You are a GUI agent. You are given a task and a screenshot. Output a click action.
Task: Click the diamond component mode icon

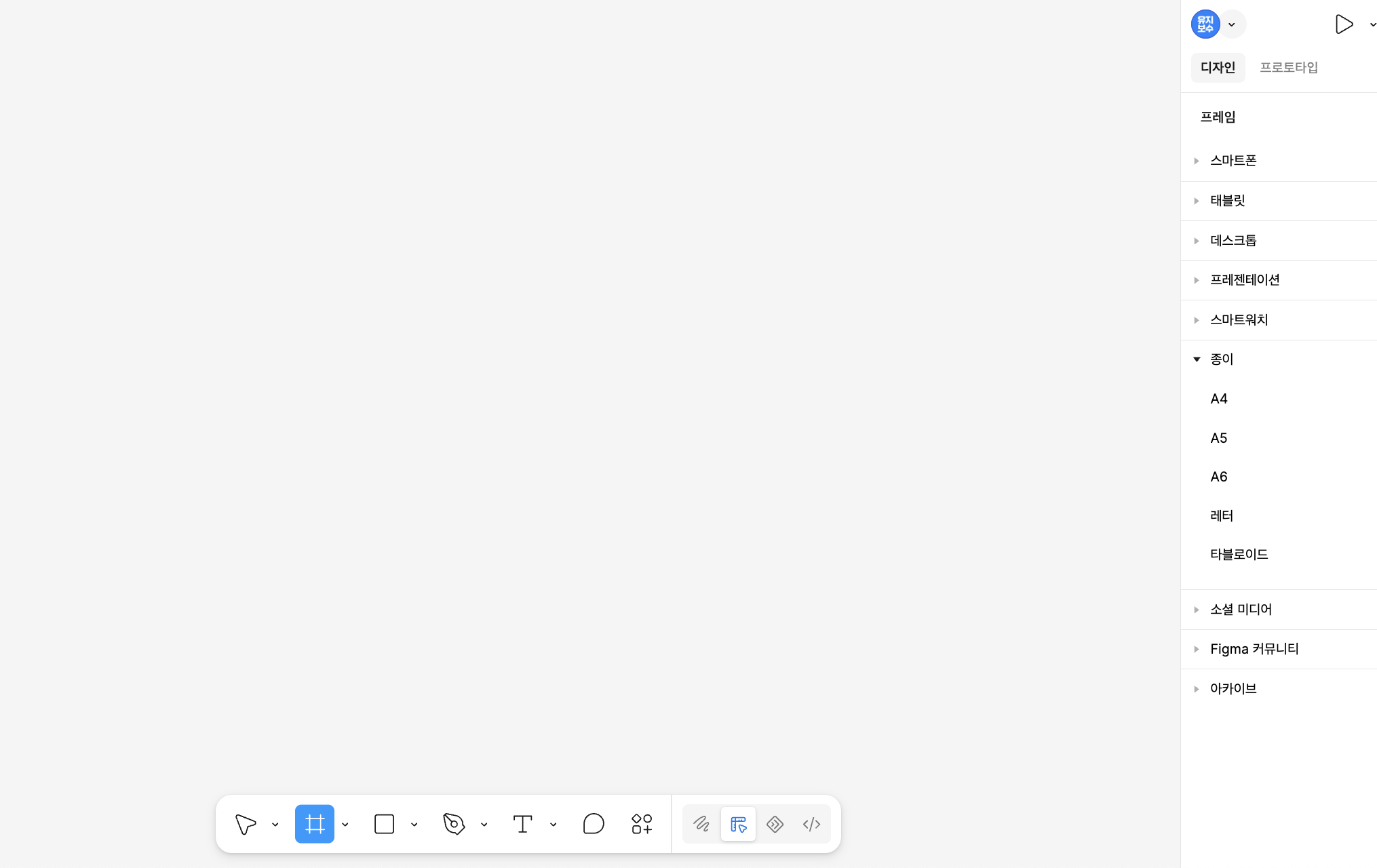(775, 824)
